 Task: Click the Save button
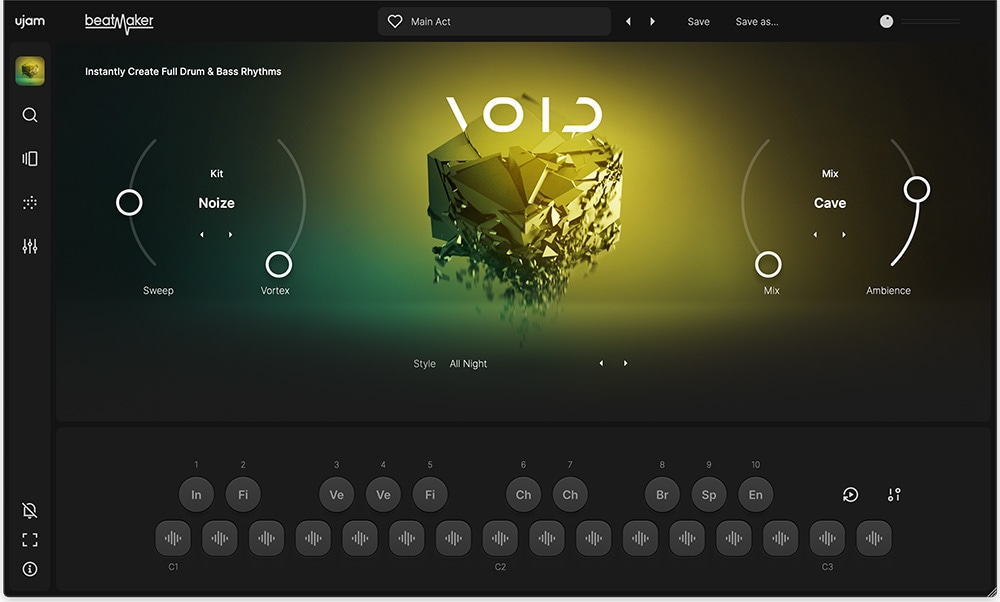[698, 22]
